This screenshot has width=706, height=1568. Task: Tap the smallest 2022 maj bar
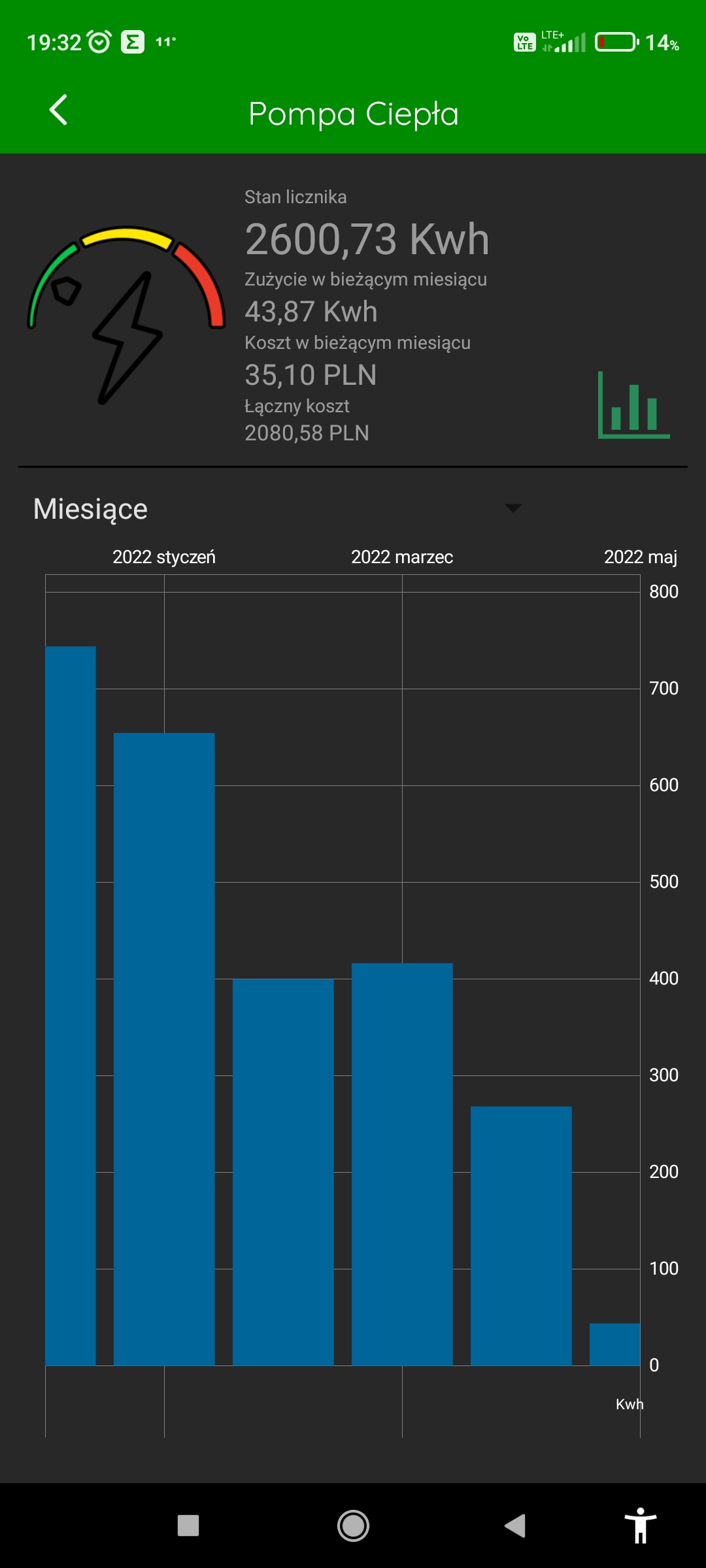coord(614,1345)
